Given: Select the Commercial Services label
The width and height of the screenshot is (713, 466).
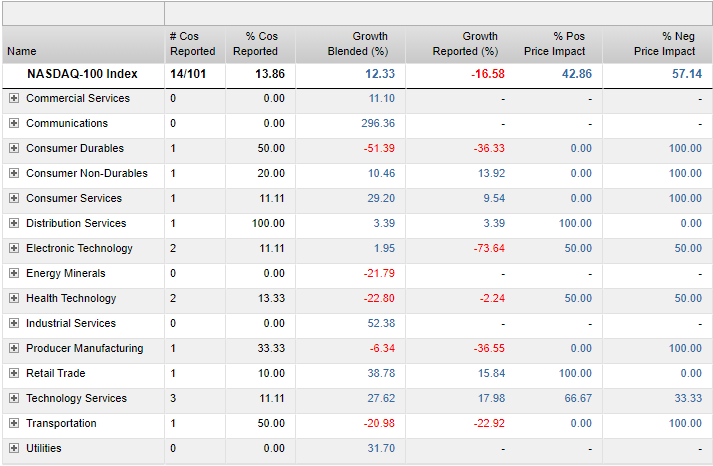Looking at the screenshot, I should 78,98.
